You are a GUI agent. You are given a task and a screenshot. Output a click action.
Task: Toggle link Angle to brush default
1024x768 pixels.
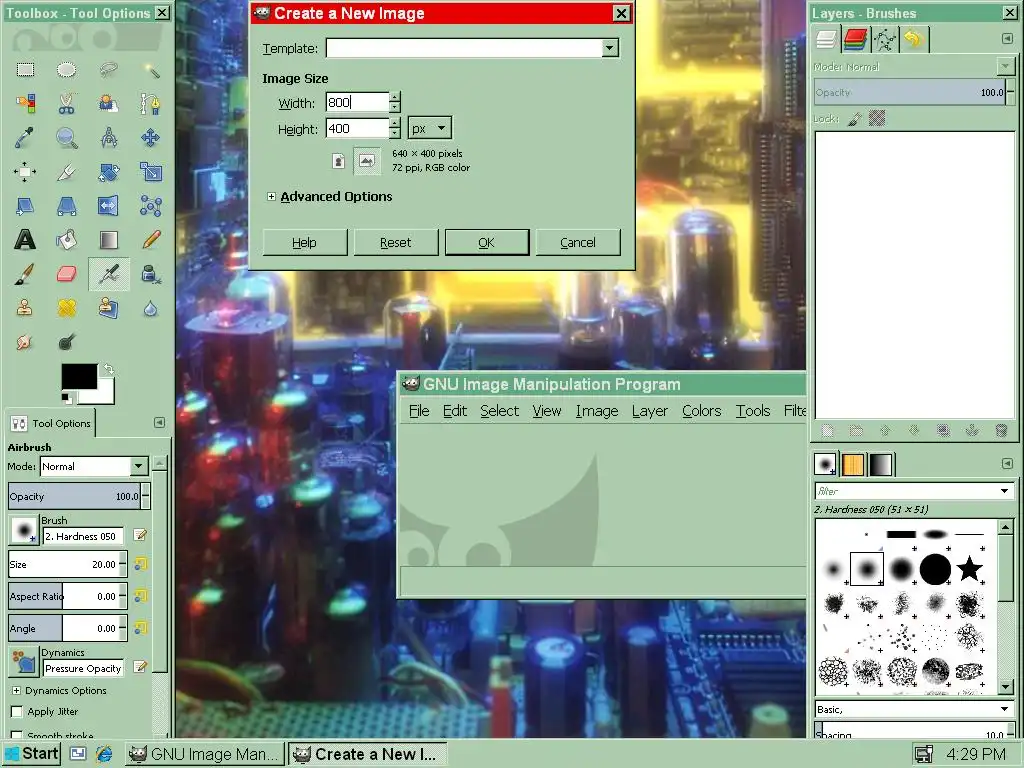click(140, 628)
